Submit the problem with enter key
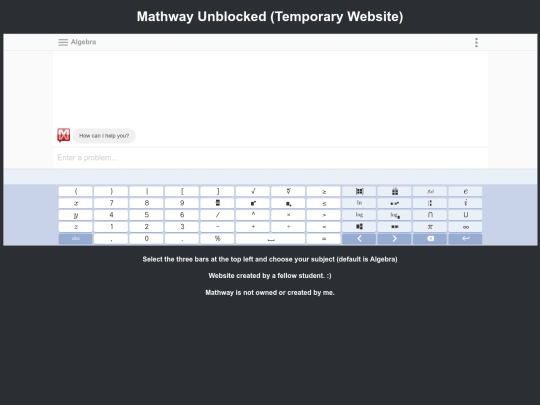 (465, 239)
